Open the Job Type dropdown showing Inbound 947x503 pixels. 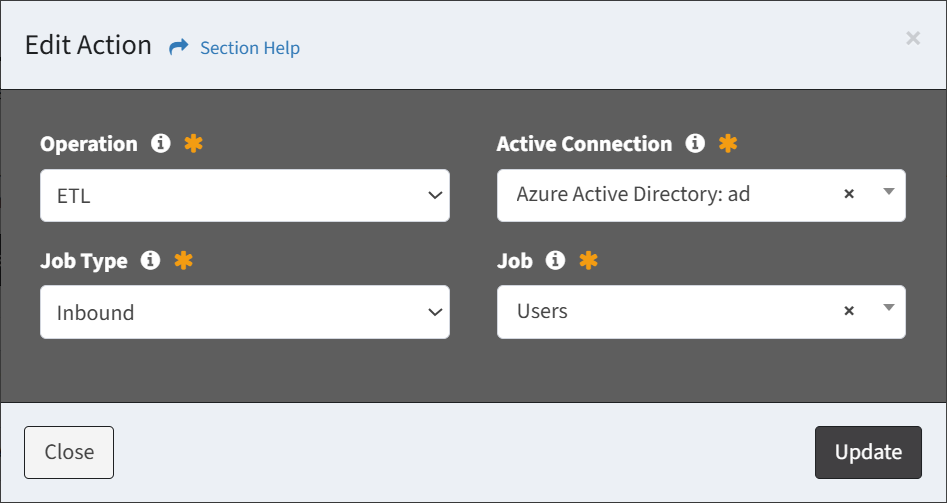click(245, 312)
